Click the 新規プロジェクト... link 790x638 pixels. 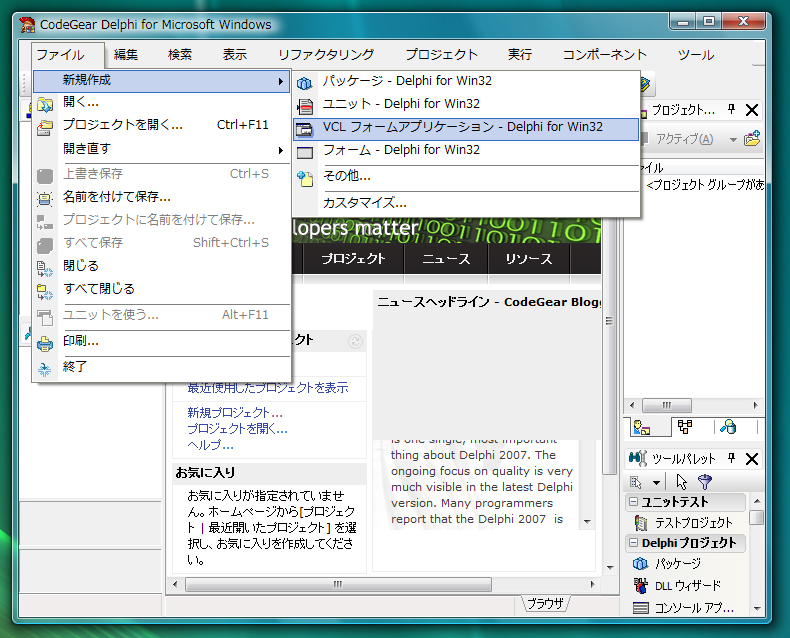[235, 412]
